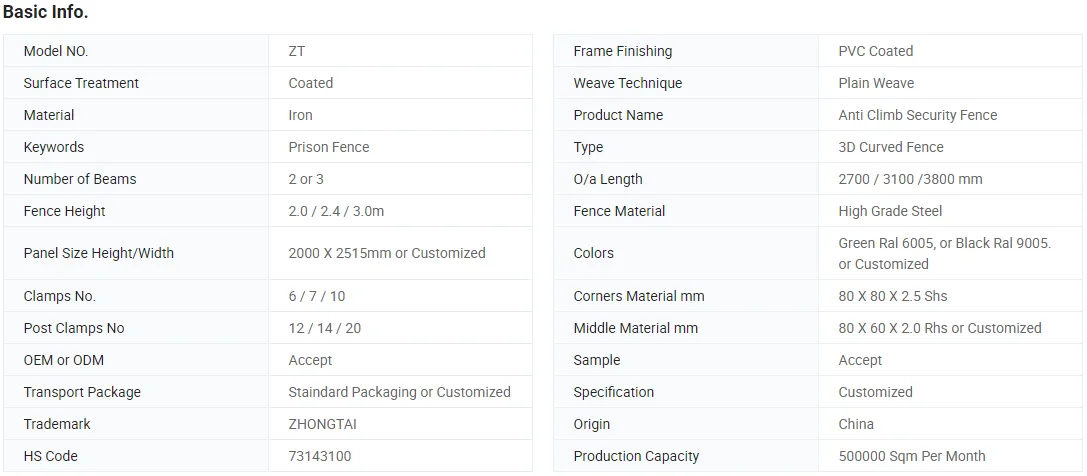Select the Prison Fence keyword value

click(x=328, y=147)
